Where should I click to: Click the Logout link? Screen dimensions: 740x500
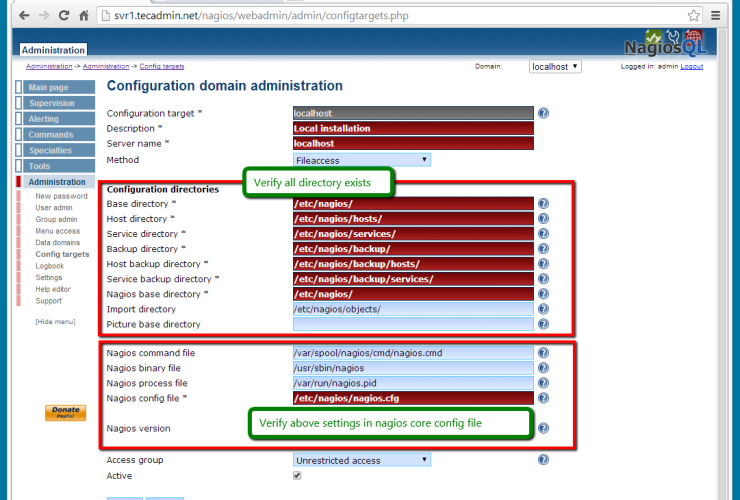click(x=692, y=67)
